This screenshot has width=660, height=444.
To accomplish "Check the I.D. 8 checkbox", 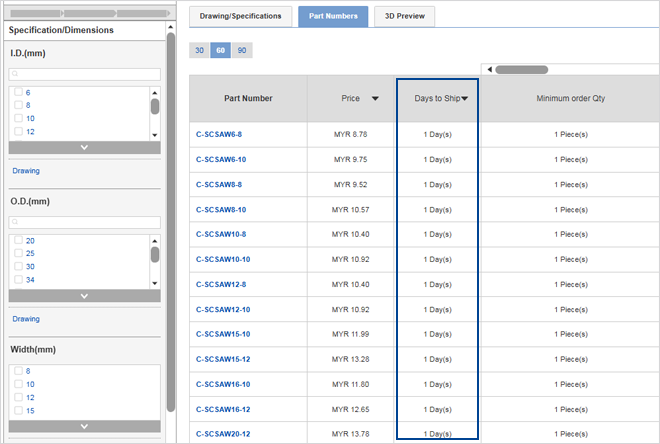I will [x=18, y=105].
